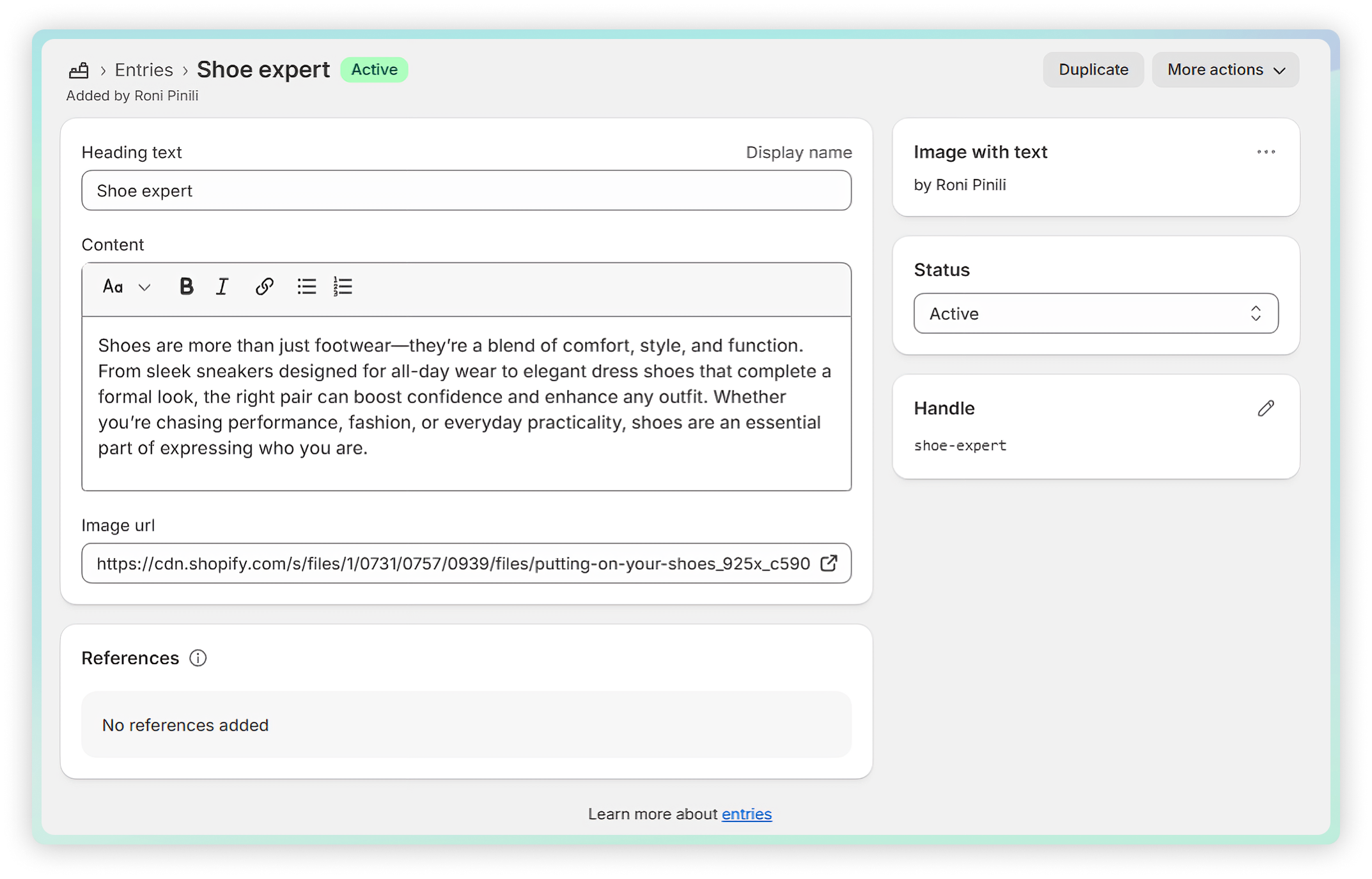Open image URL via external link icon
The height and width of the screenshot is (879, 1372).
[829, 563]
